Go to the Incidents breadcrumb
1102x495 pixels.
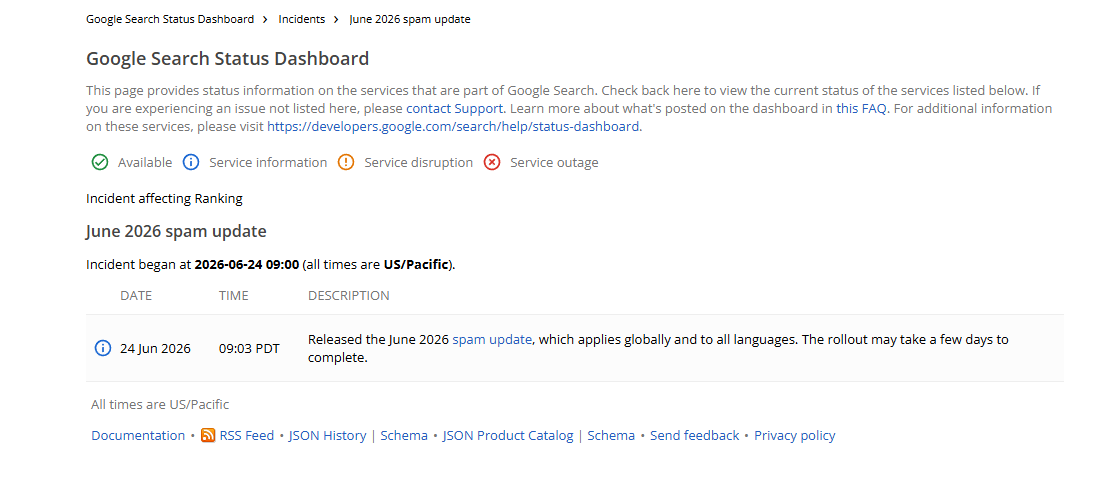(x=302, y=19)
